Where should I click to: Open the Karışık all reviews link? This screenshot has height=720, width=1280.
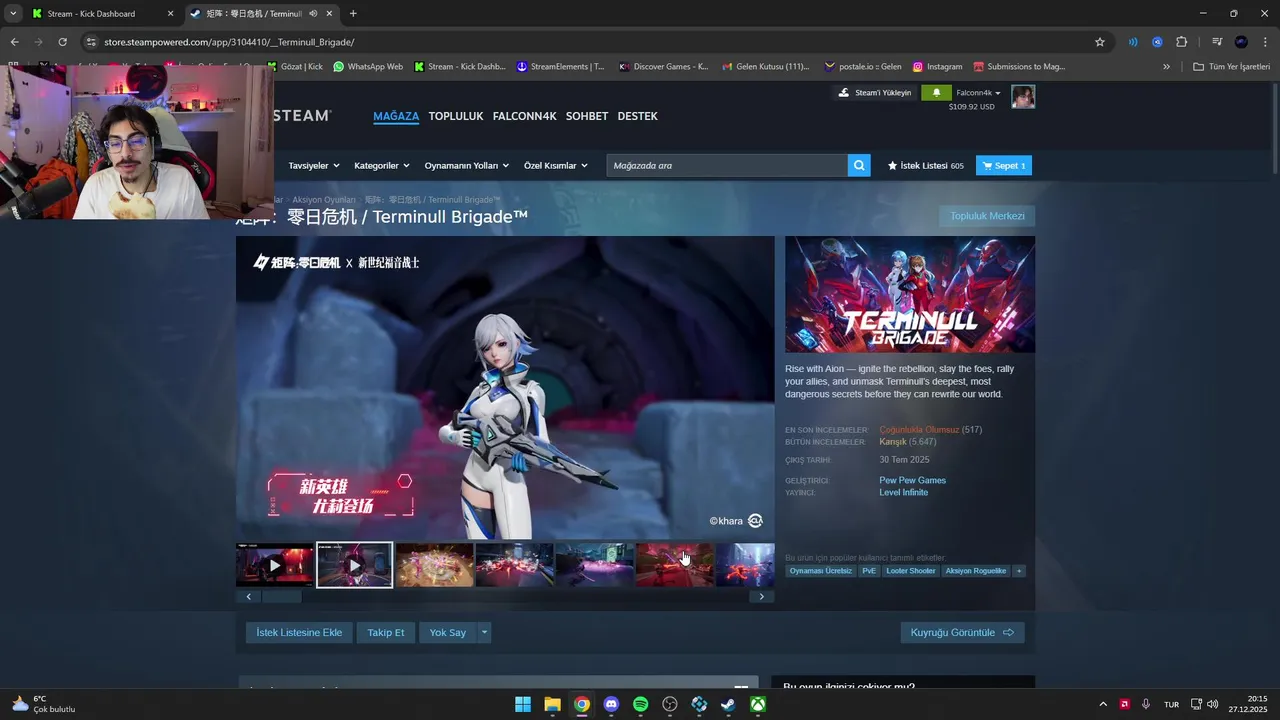pyautogui.click(x=892, y=441)
